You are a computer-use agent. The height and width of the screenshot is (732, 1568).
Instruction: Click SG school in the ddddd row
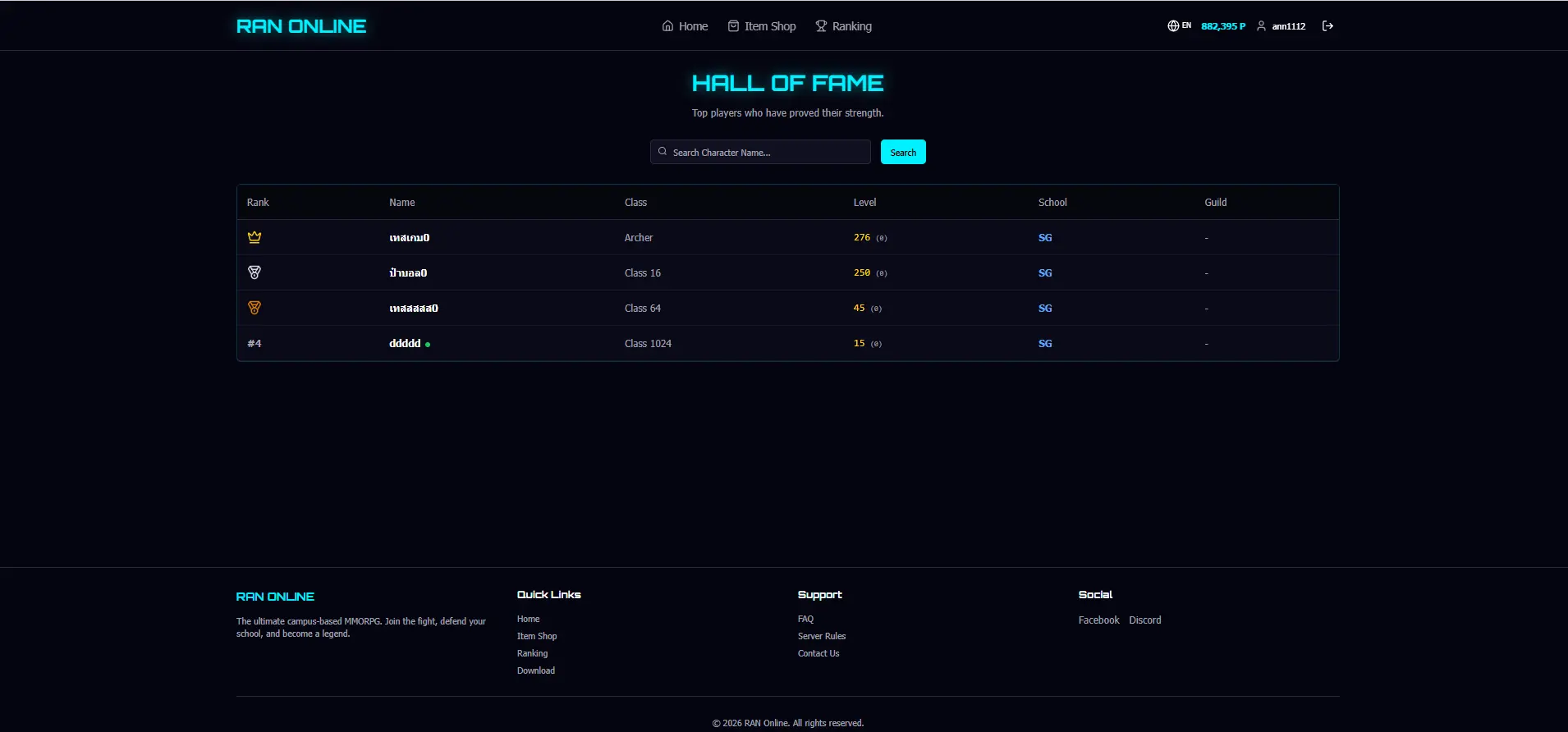(1045, 344)
